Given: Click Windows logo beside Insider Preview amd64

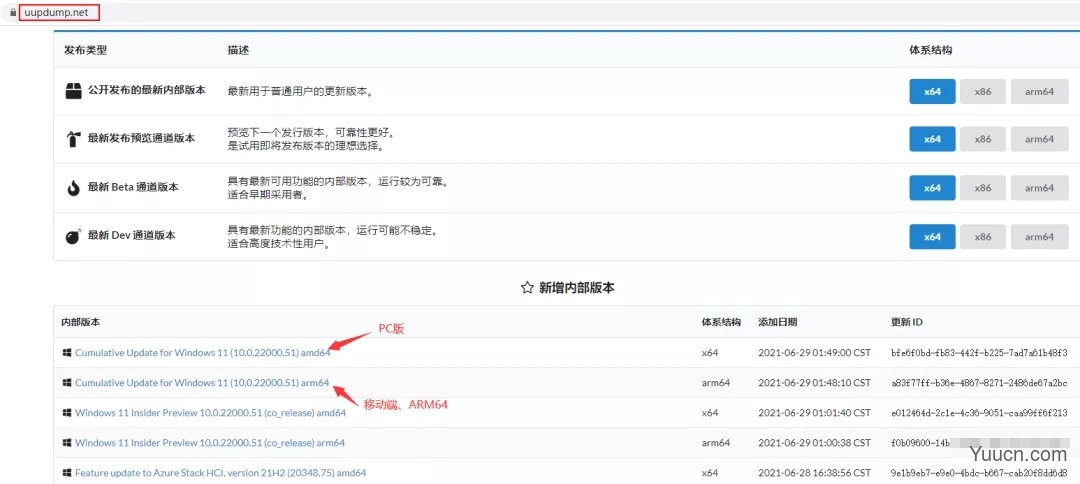Looking at the screenshot, I should (x=67, y=412).
